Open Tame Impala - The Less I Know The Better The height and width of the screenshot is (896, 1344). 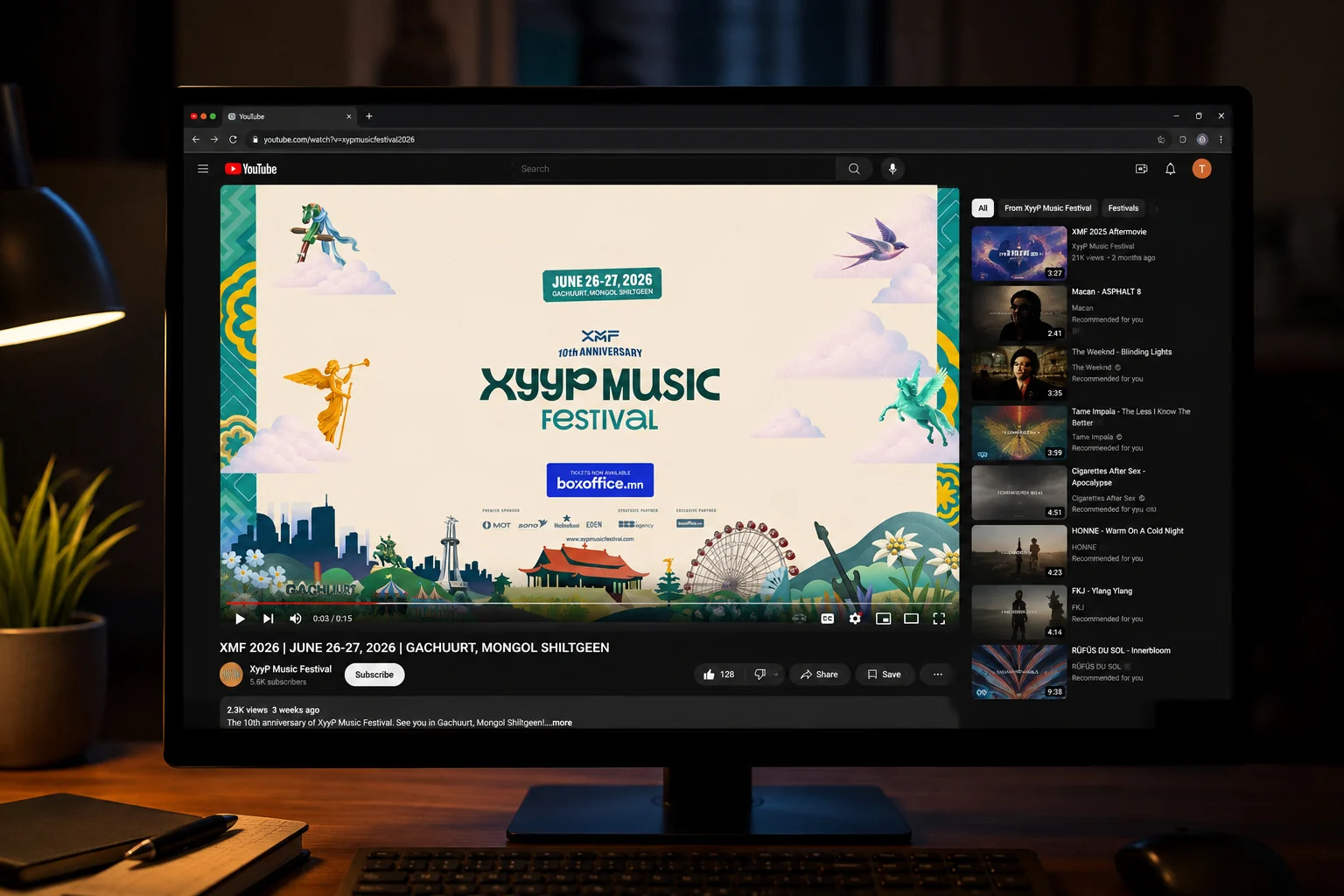[x=1131, y=417]
